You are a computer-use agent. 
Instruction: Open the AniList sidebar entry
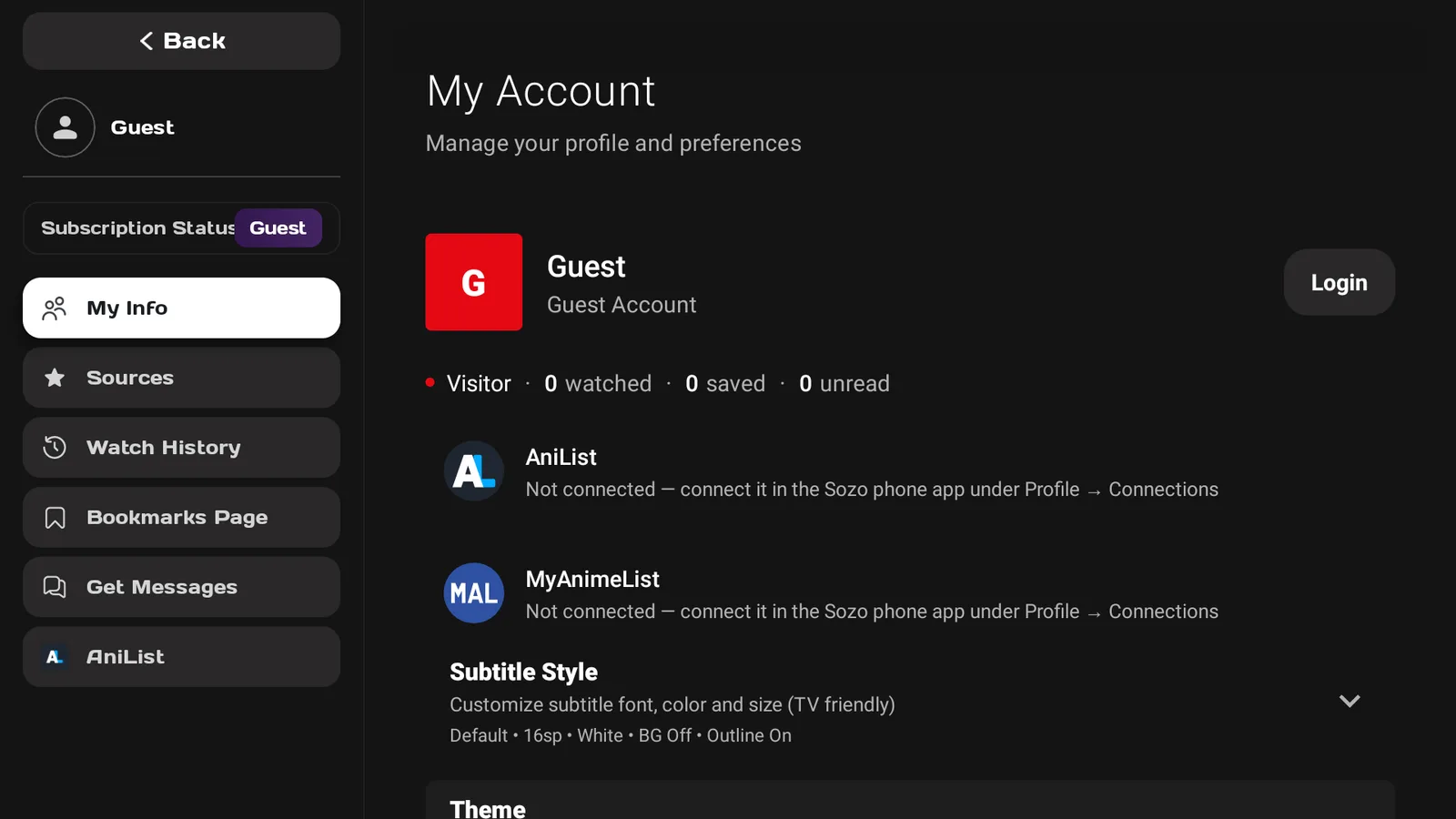point(181,657)
